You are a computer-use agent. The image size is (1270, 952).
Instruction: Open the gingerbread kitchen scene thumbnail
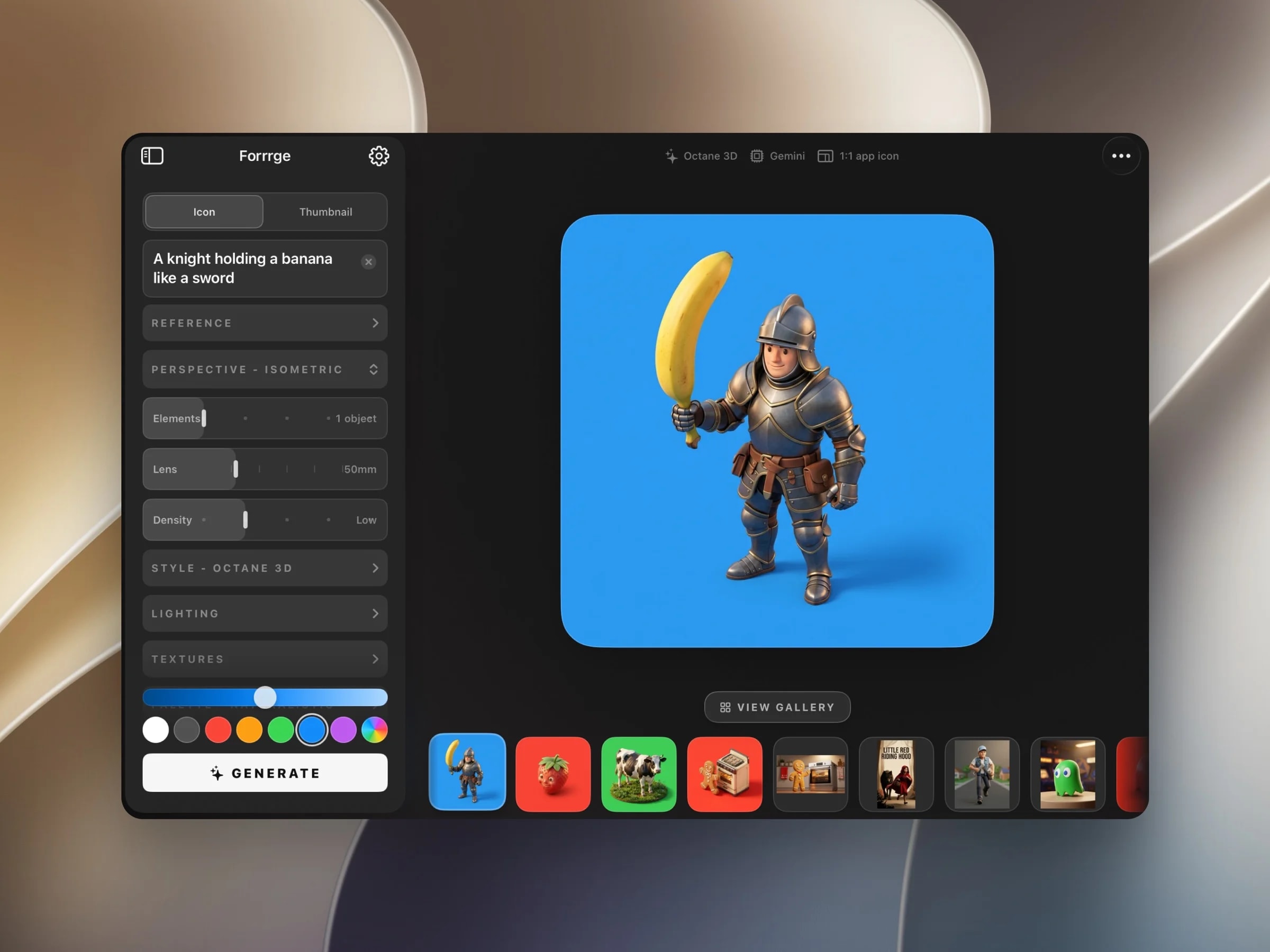pos(810,774)
